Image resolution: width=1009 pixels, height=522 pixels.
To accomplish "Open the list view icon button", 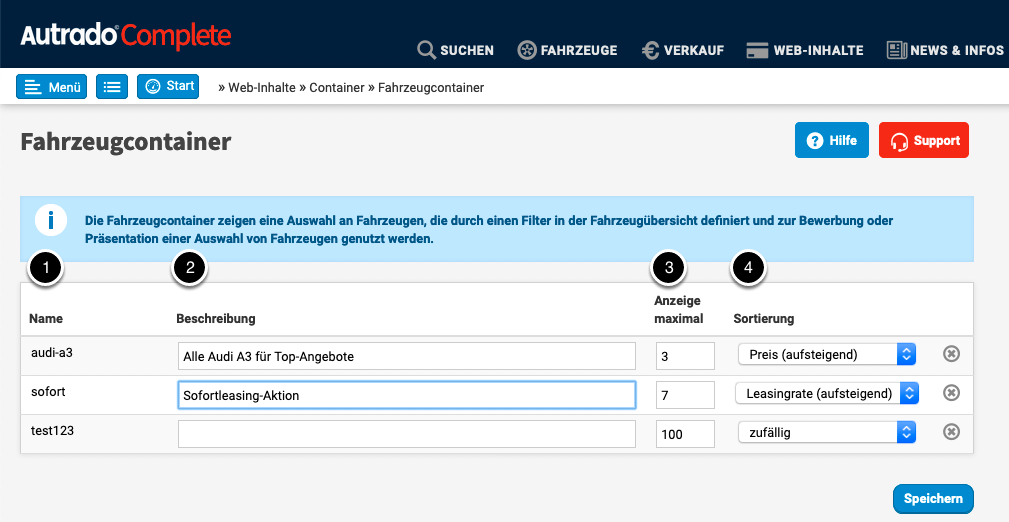I will click(112, 87).
